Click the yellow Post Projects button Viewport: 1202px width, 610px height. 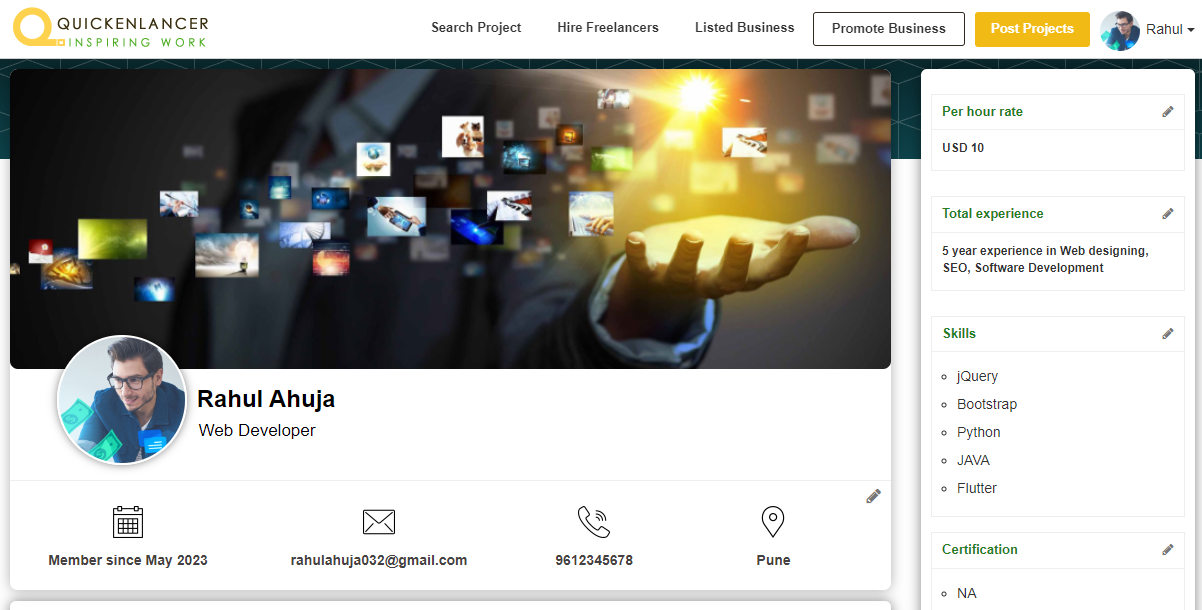click(x=1032, y=29)
